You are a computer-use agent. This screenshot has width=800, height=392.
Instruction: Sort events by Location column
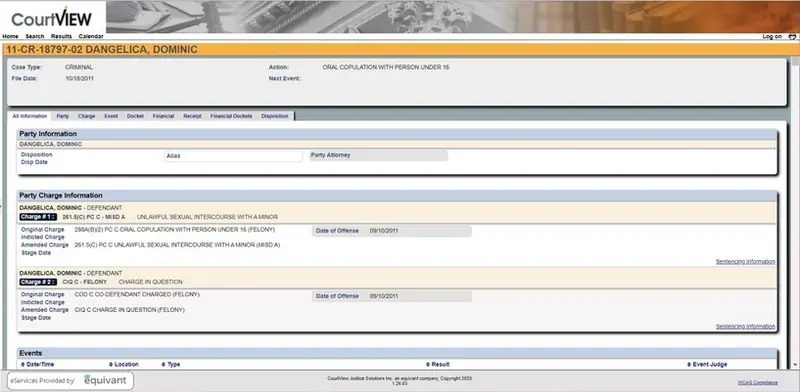coord(123,364)
